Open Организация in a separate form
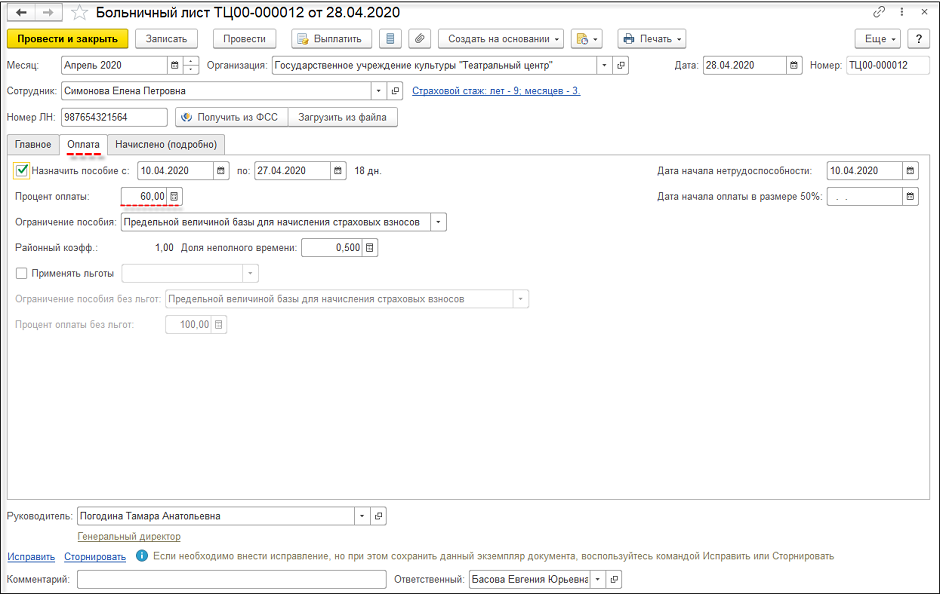Image resolution: width=940 pixels, height=594 pixels. coord(620,65)
